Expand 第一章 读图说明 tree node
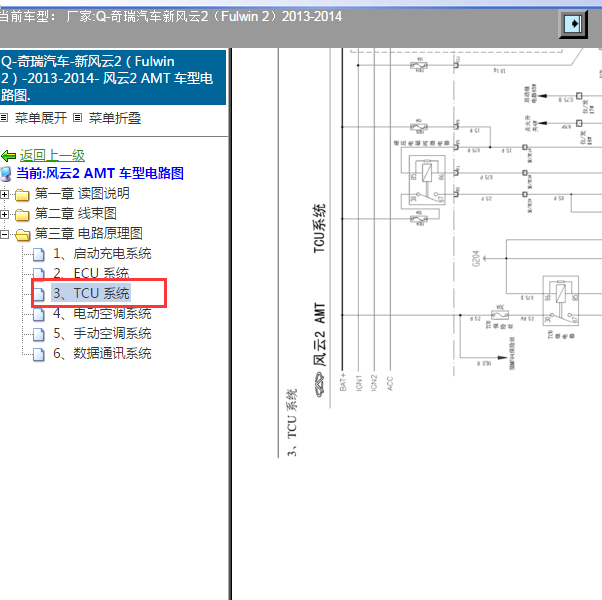The height and width of the screenshot is (600, 602). point(4,194)
